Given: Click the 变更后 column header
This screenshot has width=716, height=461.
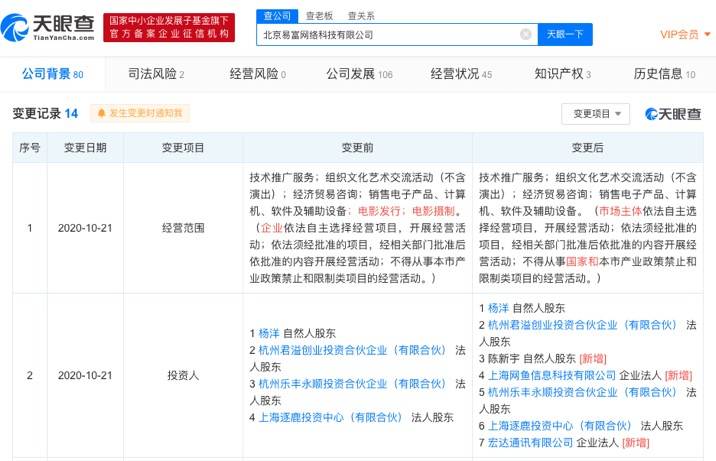Looking at the screenshot, I should (588, 148).
